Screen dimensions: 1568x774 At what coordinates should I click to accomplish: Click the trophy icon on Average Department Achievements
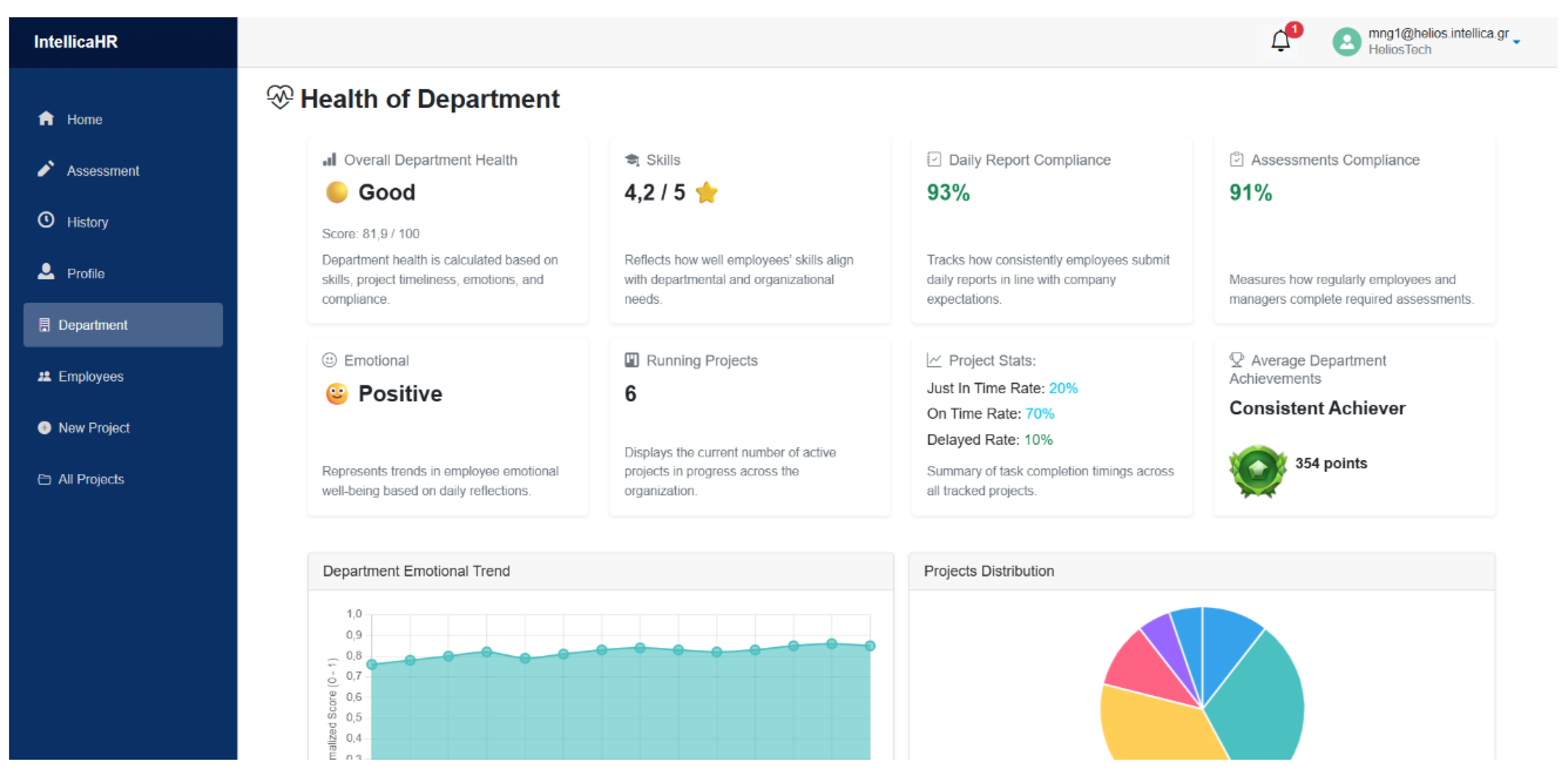(x=1236, y=360)
